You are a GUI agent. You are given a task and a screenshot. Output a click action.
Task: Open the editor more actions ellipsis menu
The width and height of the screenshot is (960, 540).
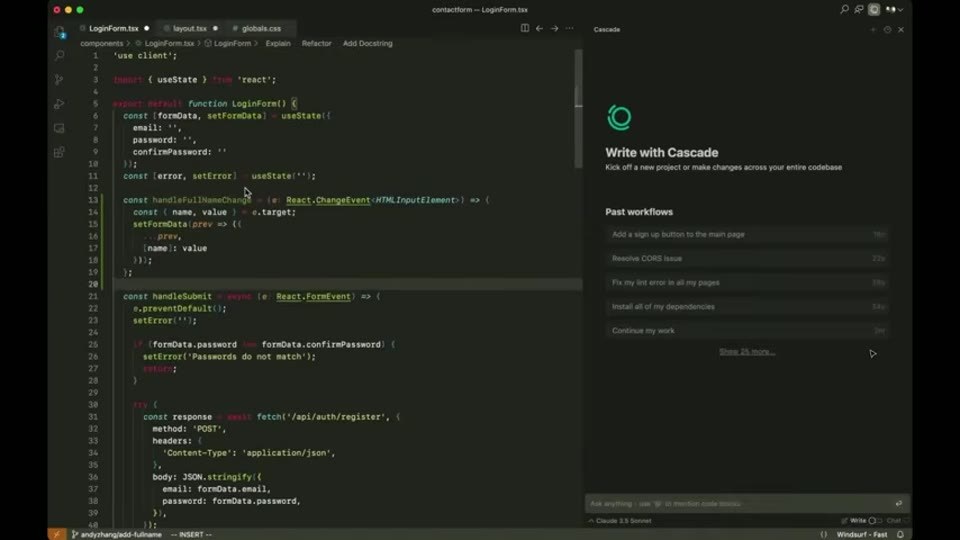click(x=569, y=28)
